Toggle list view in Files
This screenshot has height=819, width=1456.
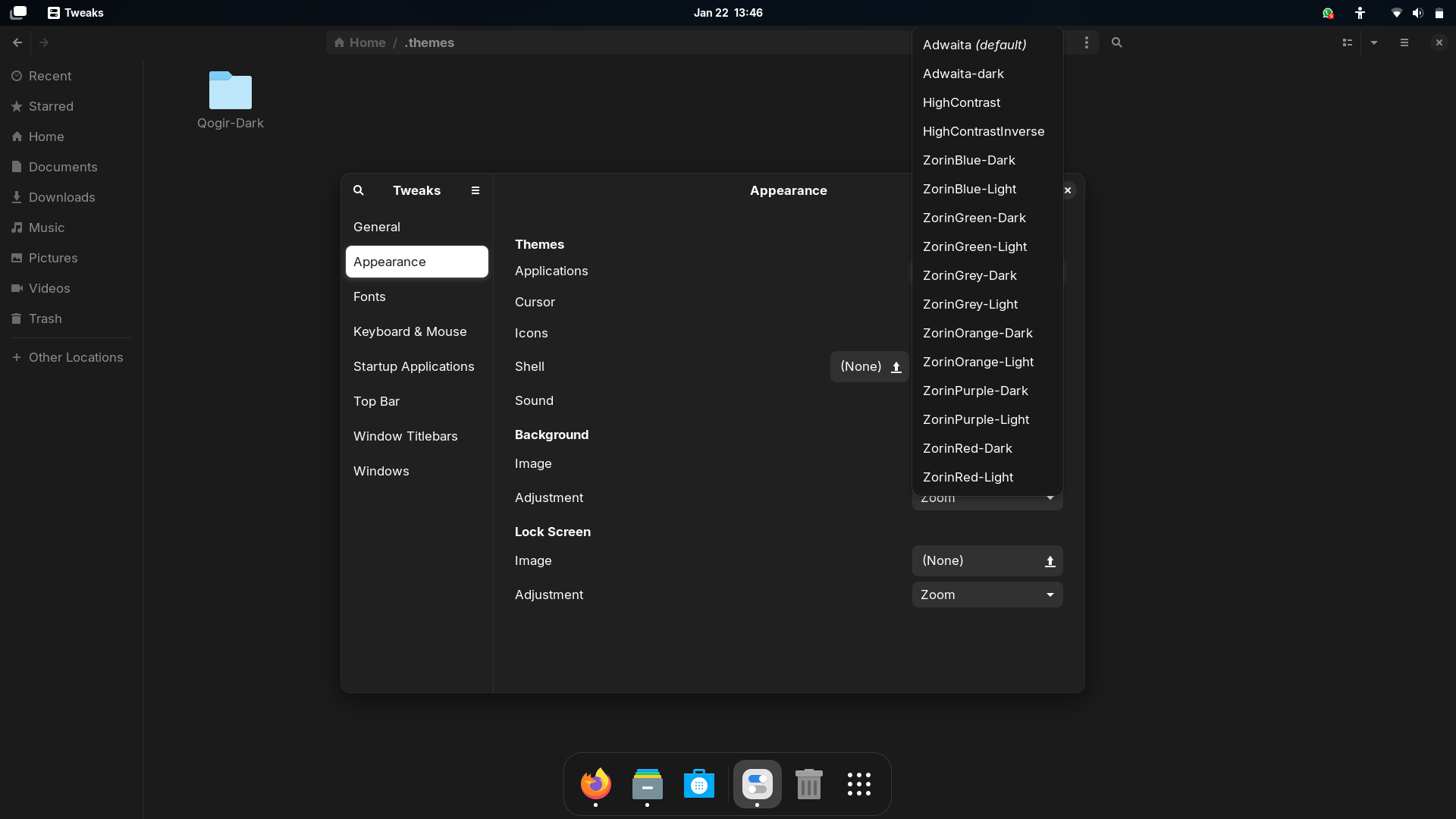(x=1348, y=42)
